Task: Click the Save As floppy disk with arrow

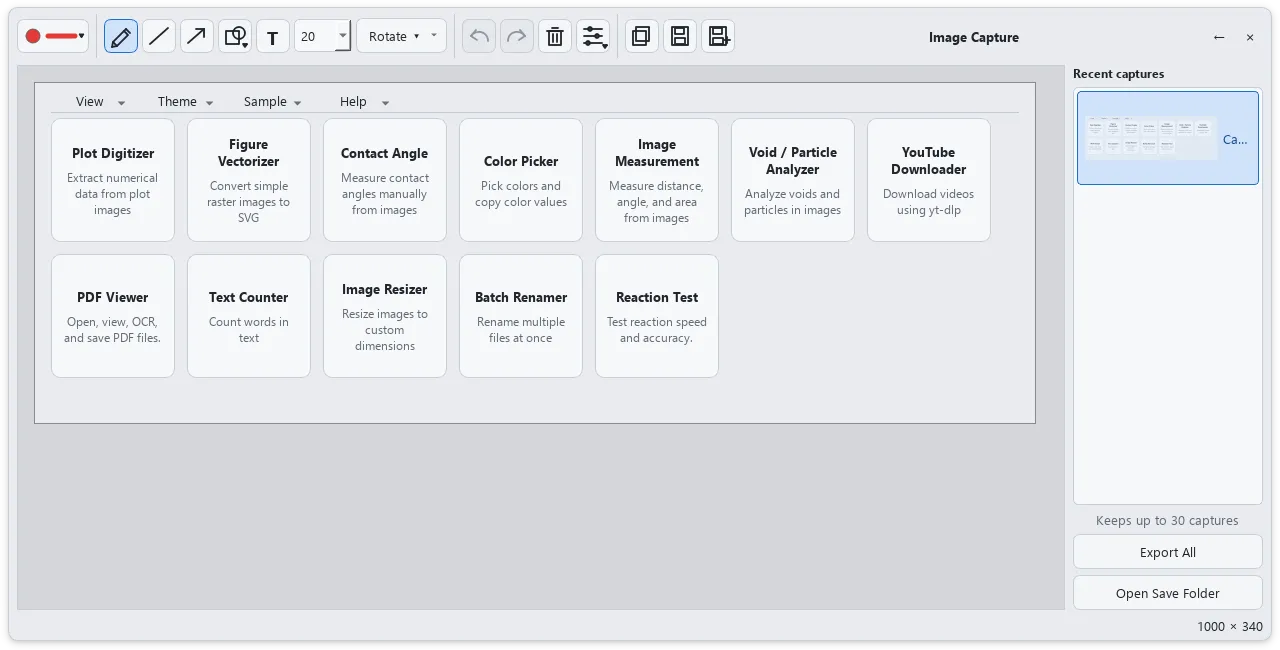Action: pyautogui.click(x=718, y=37)
